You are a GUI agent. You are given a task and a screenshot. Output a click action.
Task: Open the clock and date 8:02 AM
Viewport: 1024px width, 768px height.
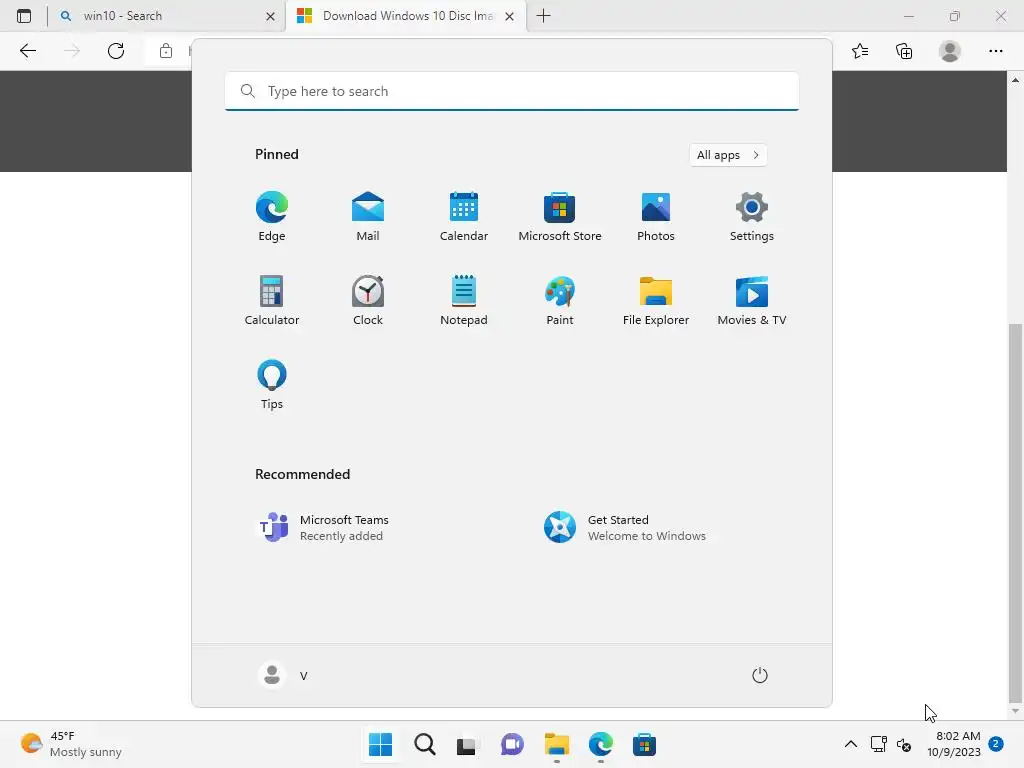[x=953, y=744]
